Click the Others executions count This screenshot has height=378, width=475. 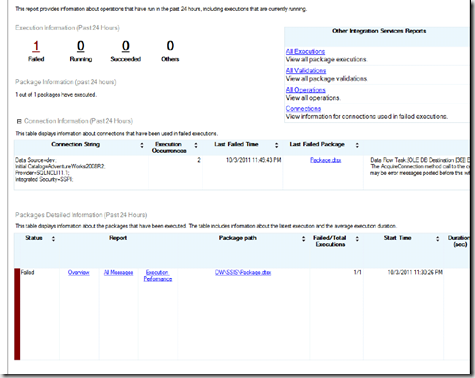170,46
